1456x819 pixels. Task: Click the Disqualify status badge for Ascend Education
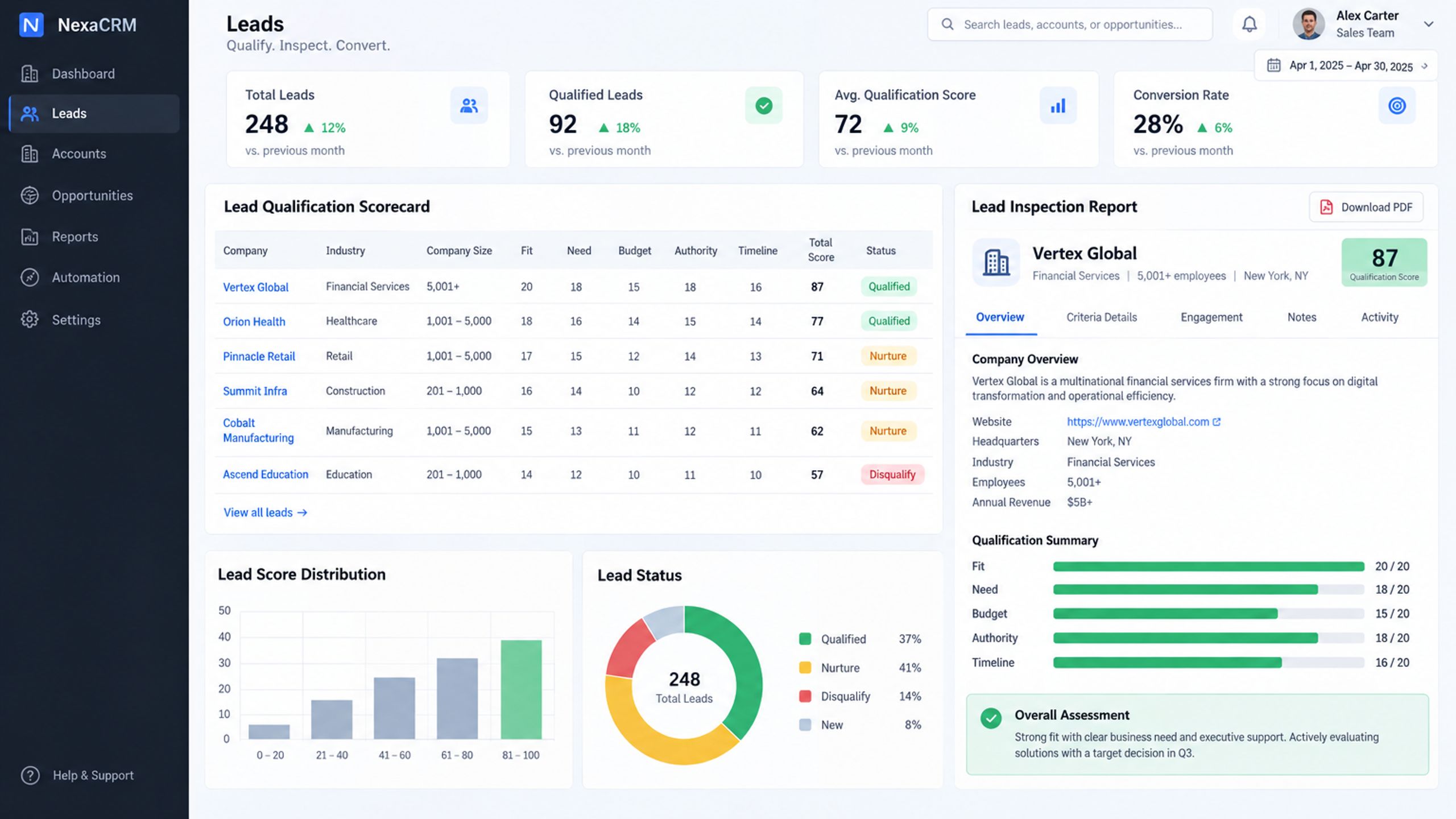tap(892, 474)
